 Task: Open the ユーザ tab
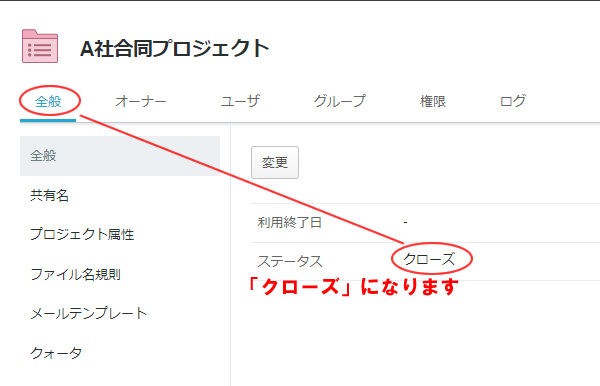[x=240, y=101]
